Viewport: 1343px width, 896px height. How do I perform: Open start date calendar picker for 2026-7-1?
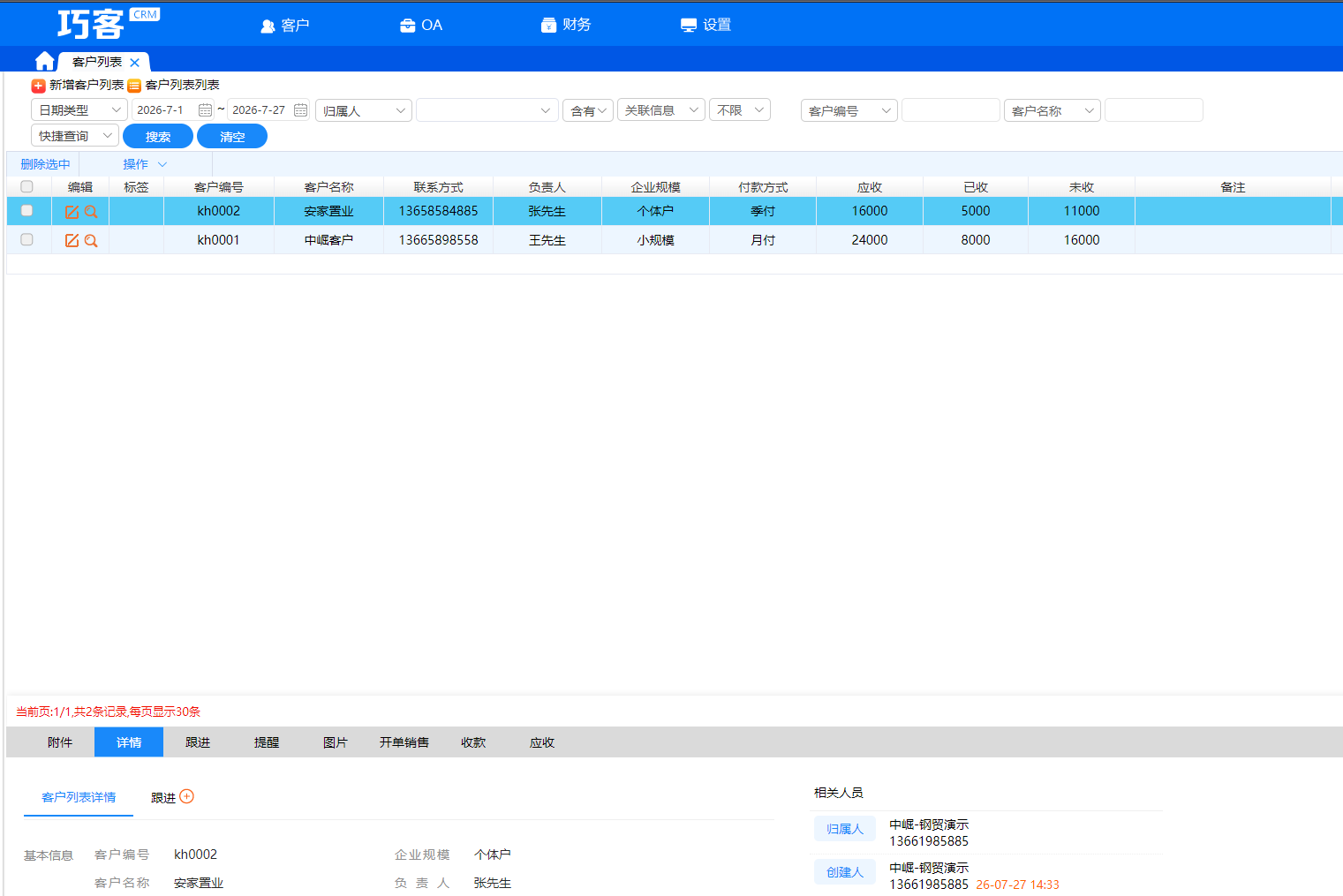pyautogui.click(x=205, y=110)
